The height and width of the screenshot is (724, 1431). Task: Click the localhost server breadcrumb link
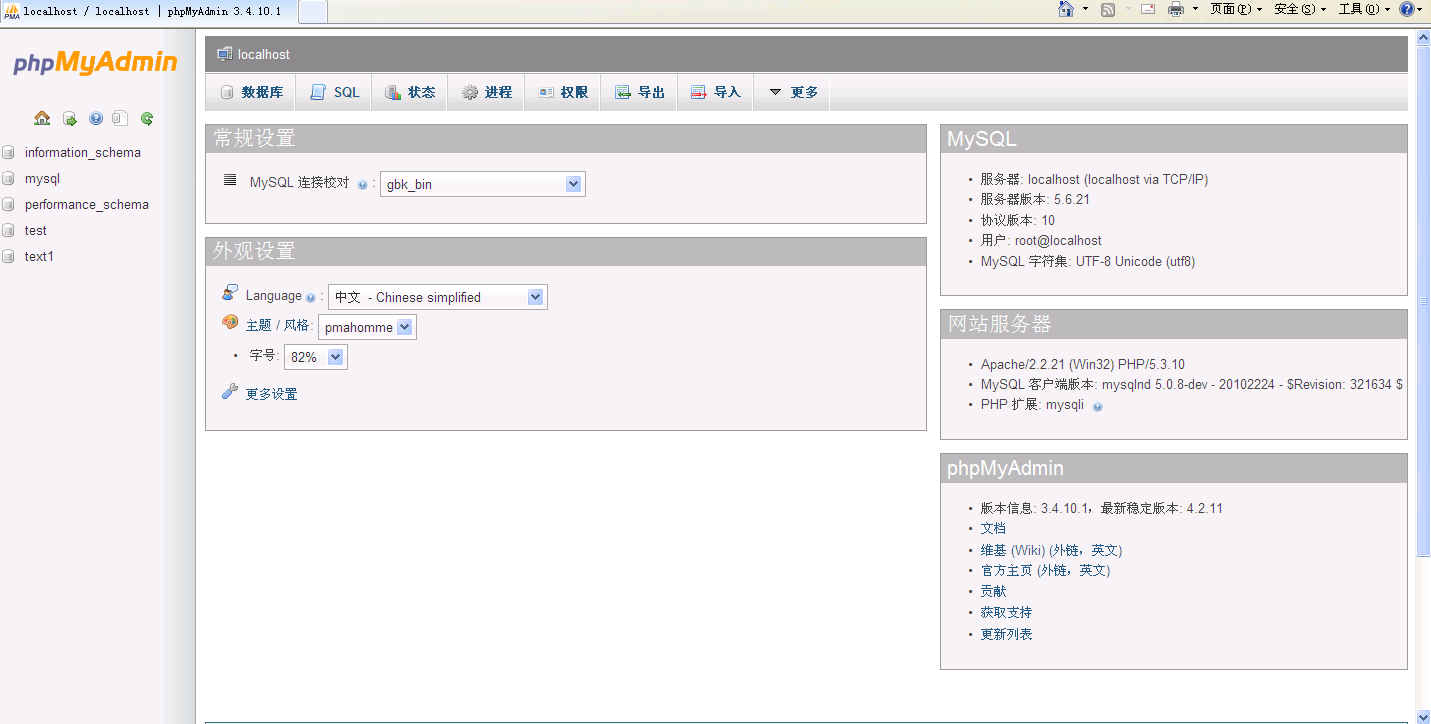[x=264, y=55]
